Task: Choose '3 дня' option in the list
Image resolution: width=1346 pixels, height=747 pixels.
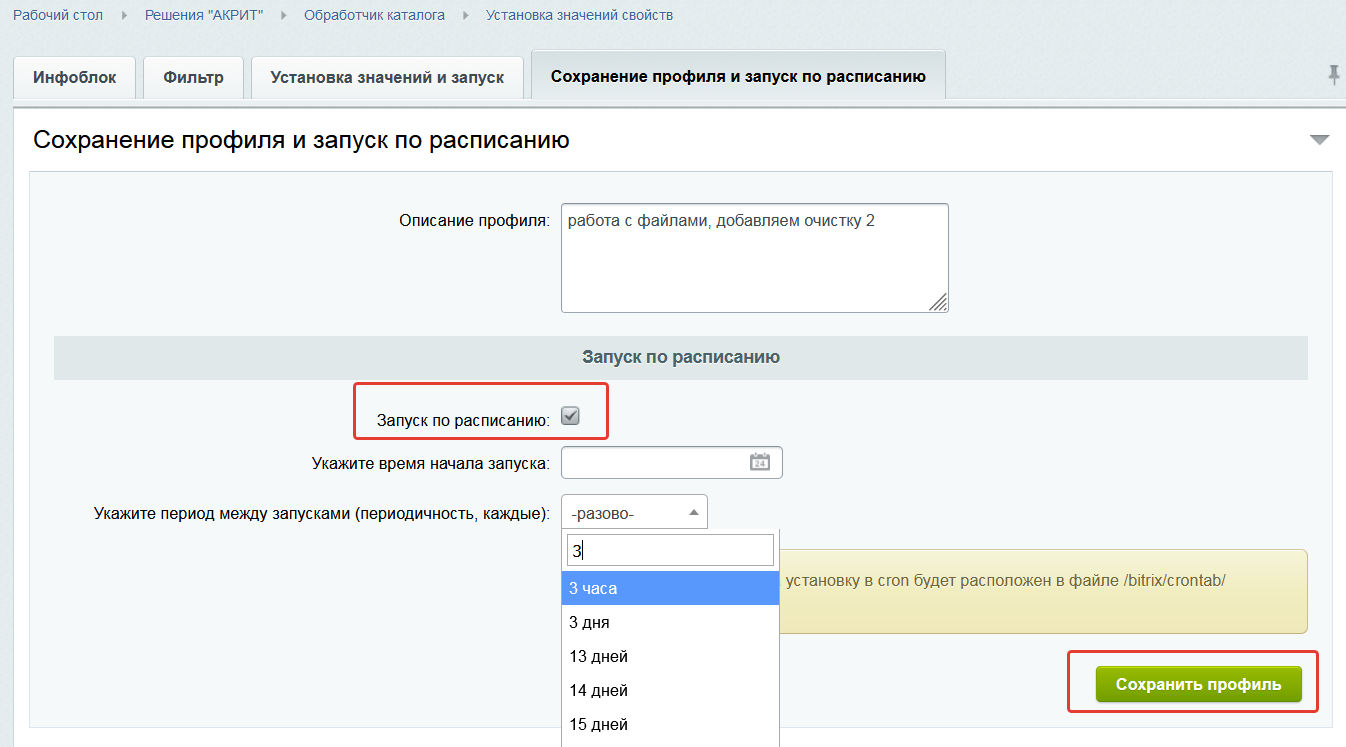Action: click(670, 623)
